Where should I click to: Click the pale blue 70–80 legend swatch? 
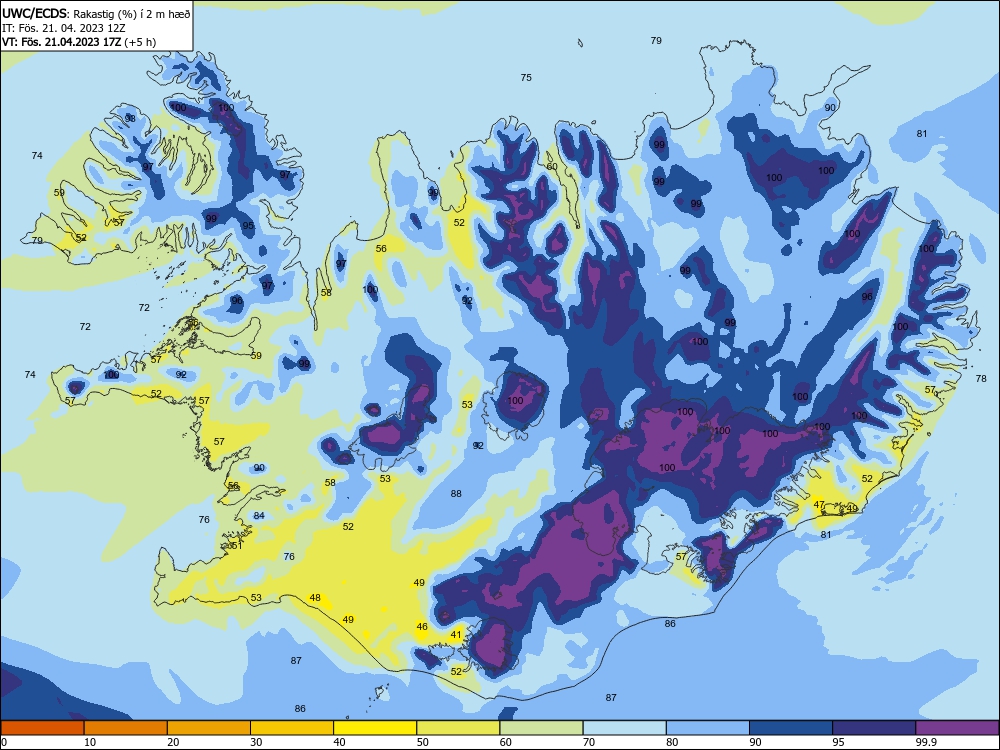(624, 728)
